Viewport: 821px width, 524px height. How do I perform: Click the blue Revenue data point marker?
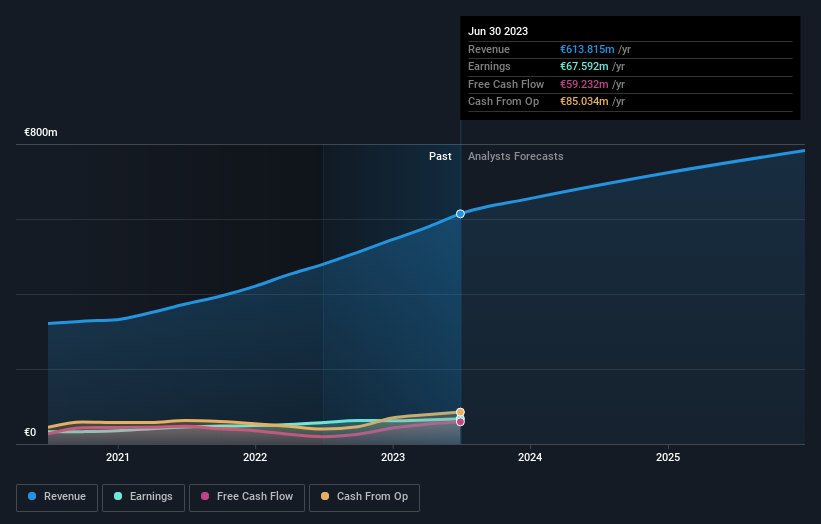pos(460,214)
